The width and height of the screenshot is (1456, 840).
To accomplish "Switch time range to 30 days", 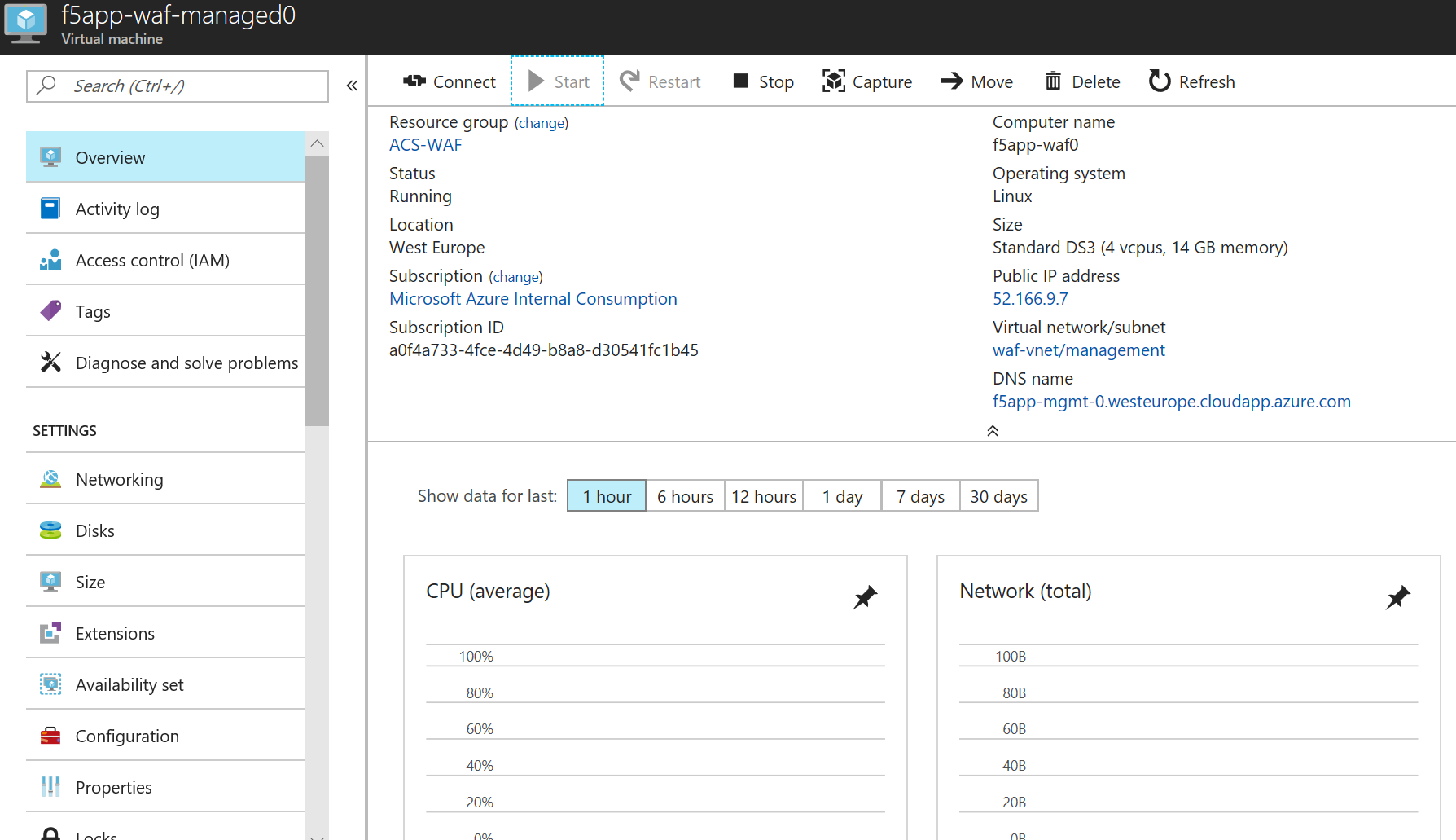I will click(x=998, y=496).
